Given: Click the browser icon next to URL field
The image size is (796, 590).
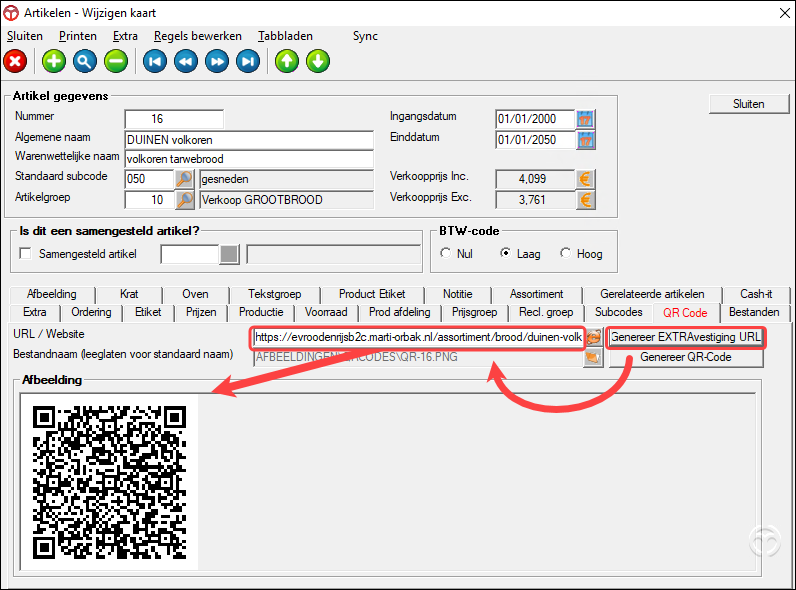Looking at the screenshot, I should (x=593, y=337).
